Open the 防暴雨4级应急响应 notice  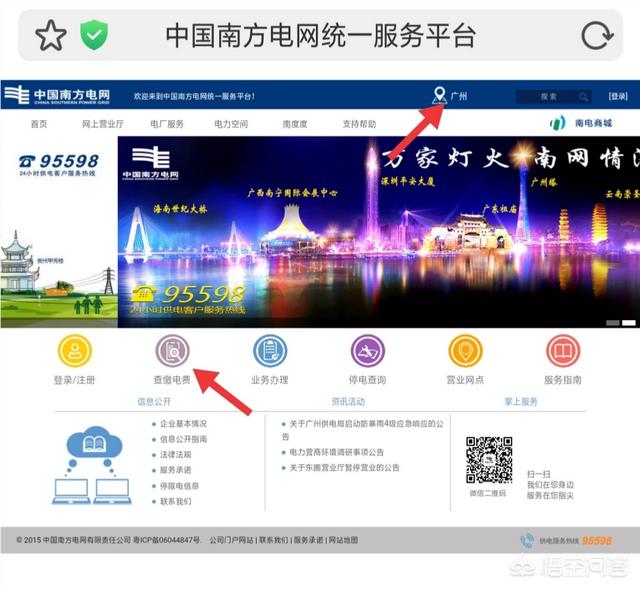click(x=363, y=430)
